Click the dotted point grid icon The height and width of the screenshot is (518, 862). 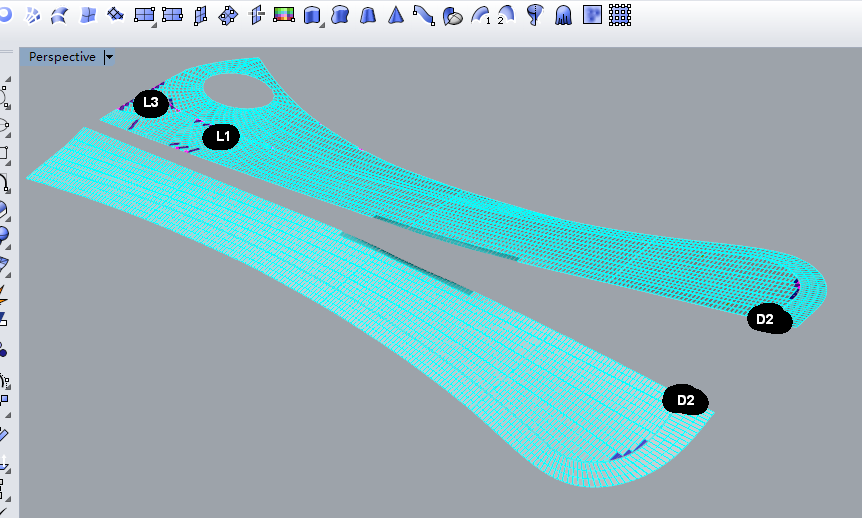pyautogui.click(x=620, y=14)
